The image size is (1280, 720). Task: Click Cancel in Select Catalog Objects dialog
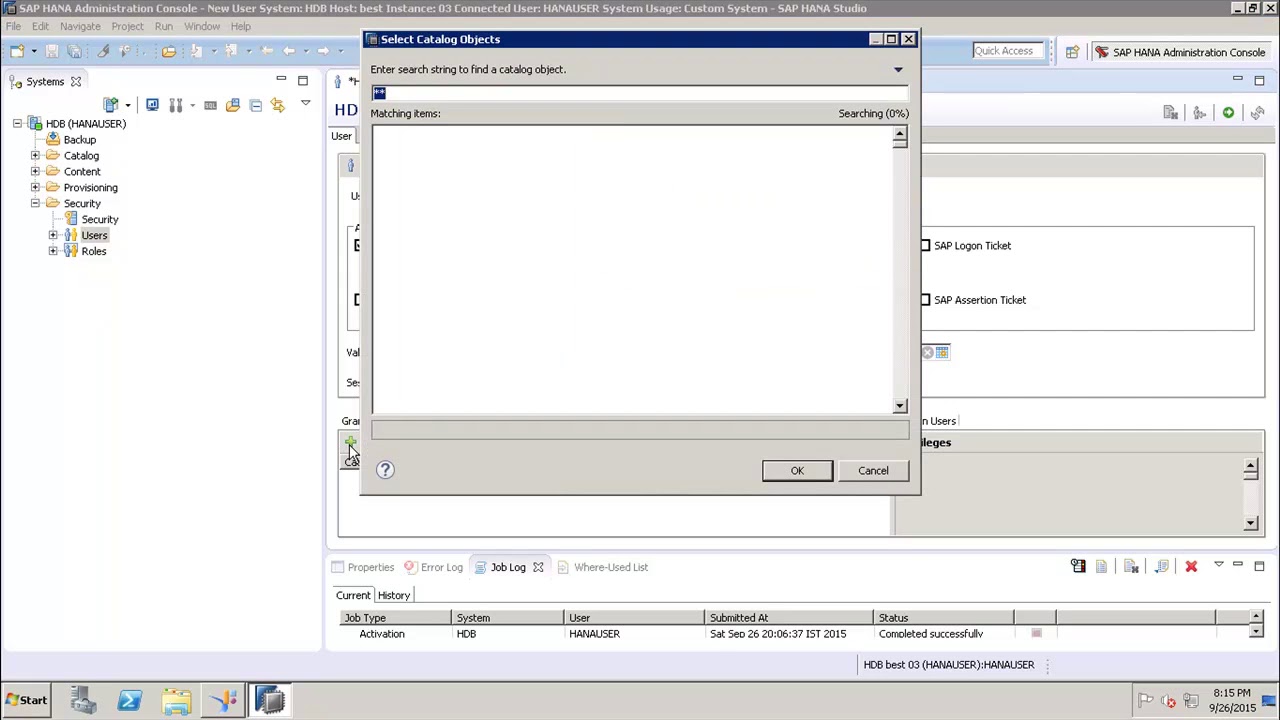pyautogui.click(x=873, y=471)
